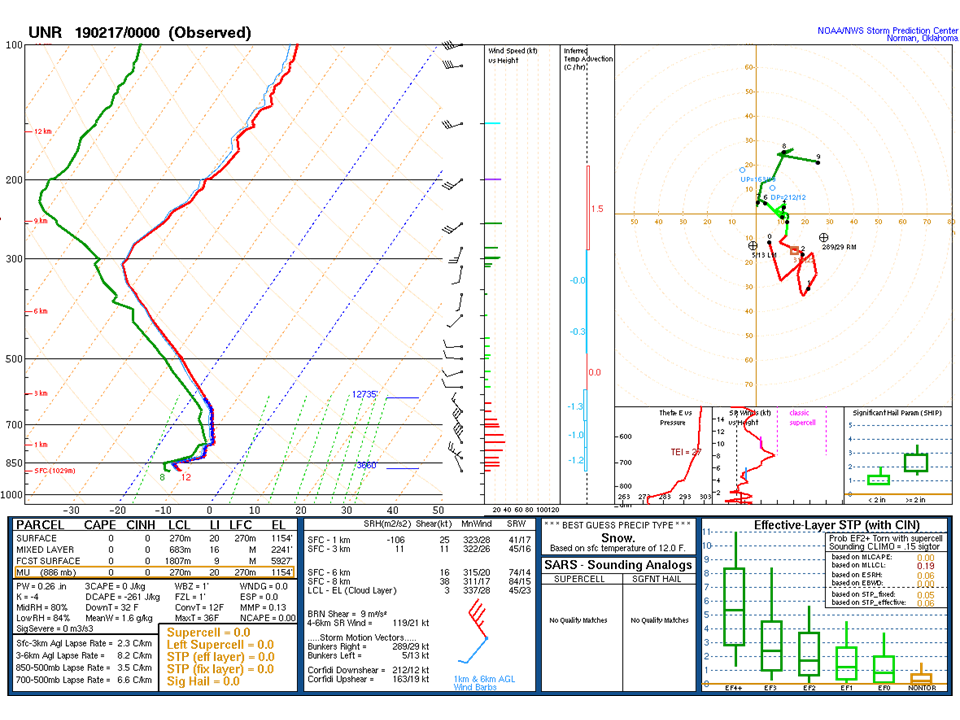Click the "Corfidi Downshear = 212/12 kt" line

tap(368, 670)
